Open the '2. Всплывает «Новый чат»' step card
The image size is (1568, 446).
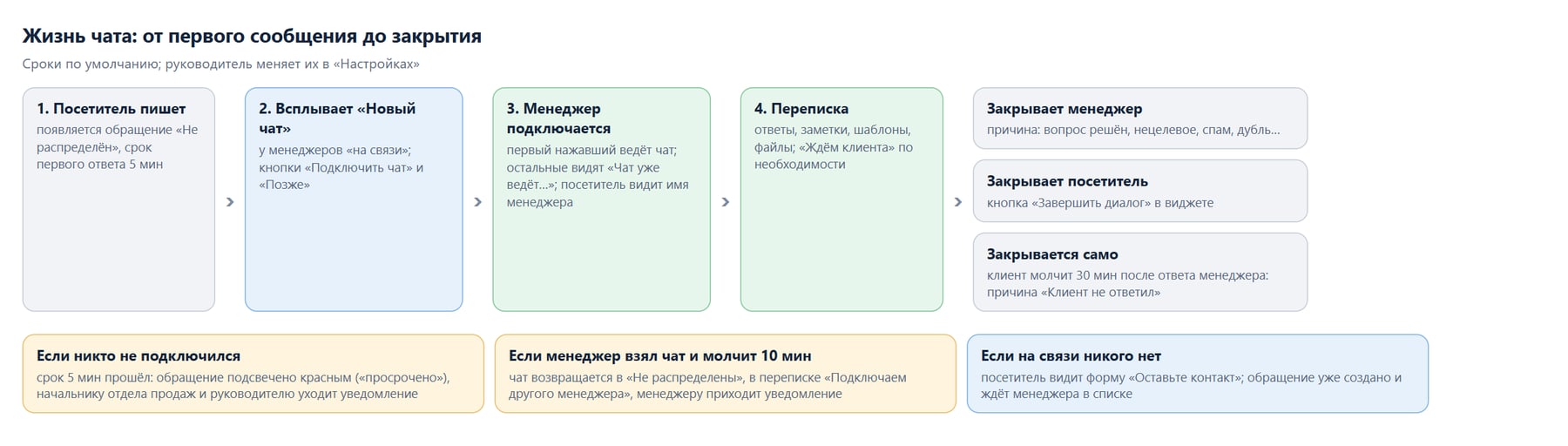click(x=354, y=199)
